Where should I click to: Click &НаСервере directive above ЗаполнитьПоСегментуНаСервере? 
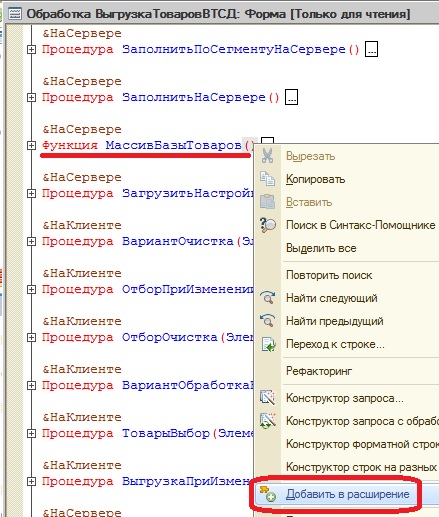(x=82, y=33)
